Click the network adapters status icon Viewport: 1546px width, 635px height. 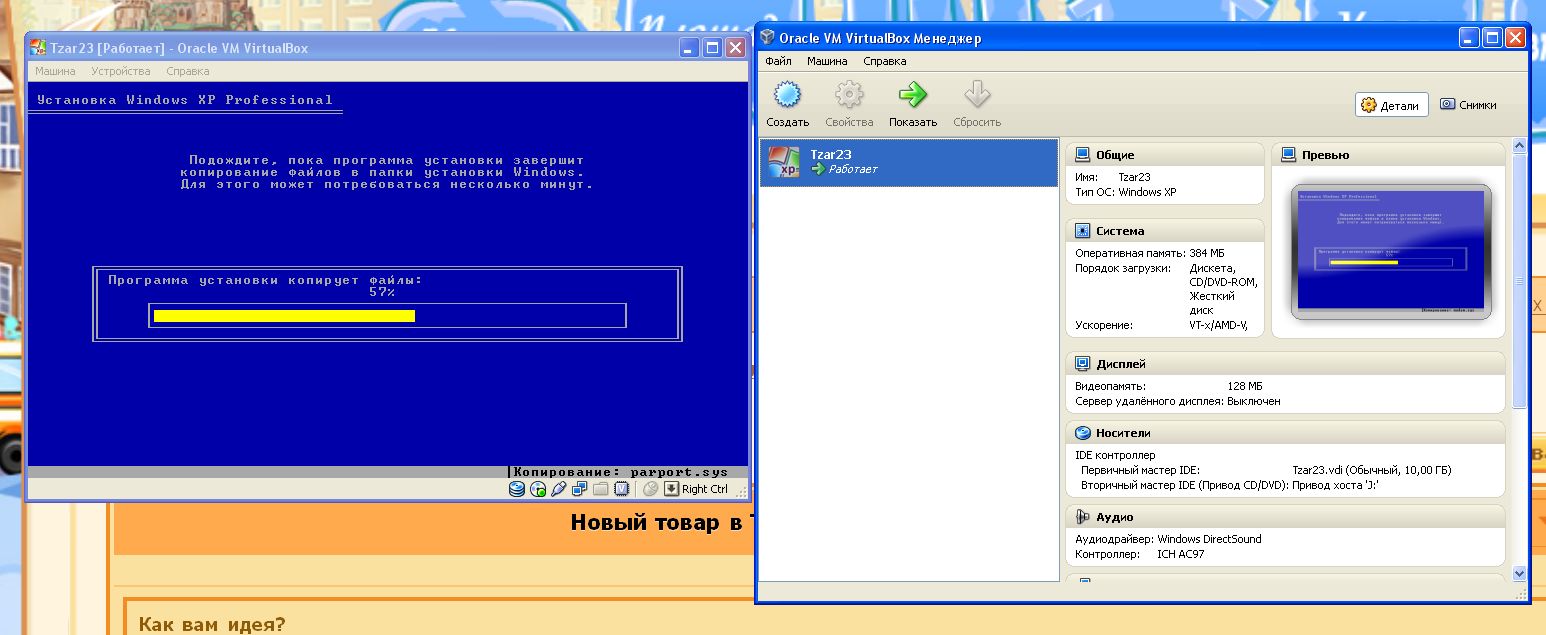580,489
